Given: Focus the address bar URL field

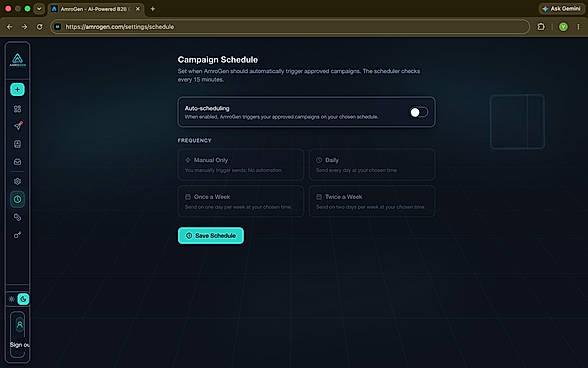Looking at the screenshot, I should 290,27.
